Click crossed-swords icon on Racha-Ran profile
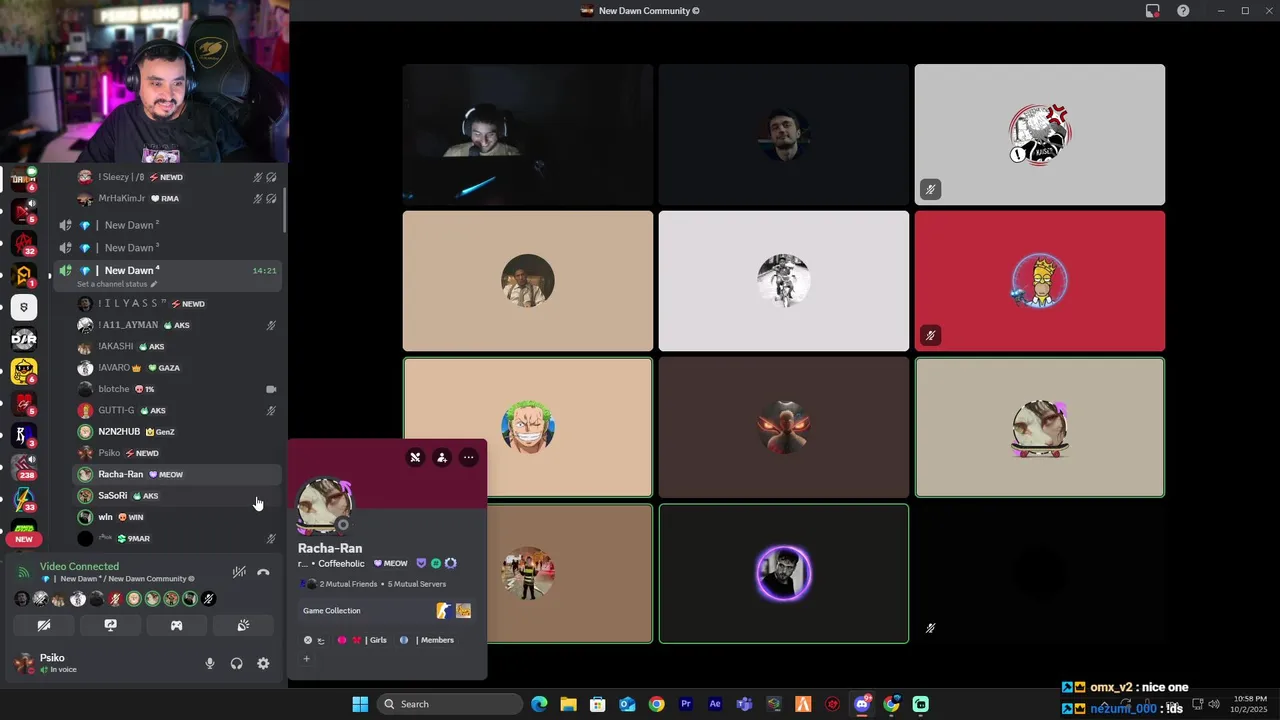Image resolution: width=1280 pixels, height=720 pixels. (x=415, y=458)
